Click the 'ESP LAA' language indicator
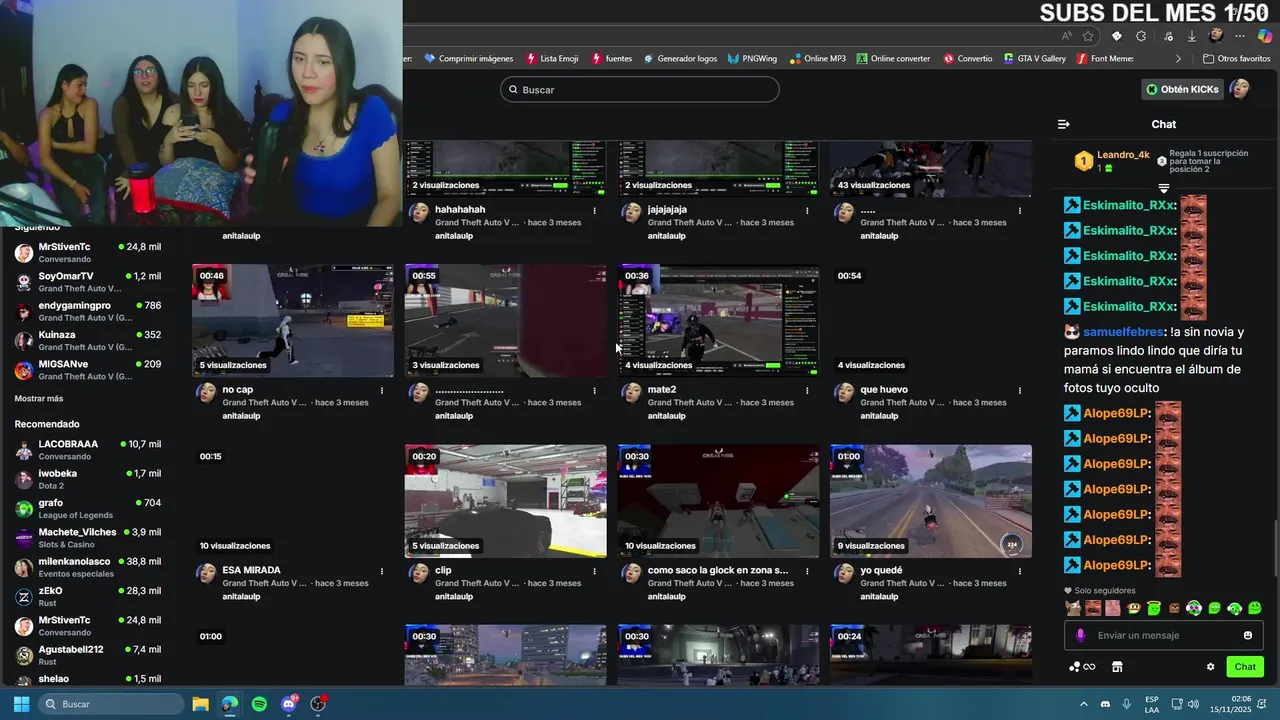The image size is (1280, 720). pos(1152,704)
